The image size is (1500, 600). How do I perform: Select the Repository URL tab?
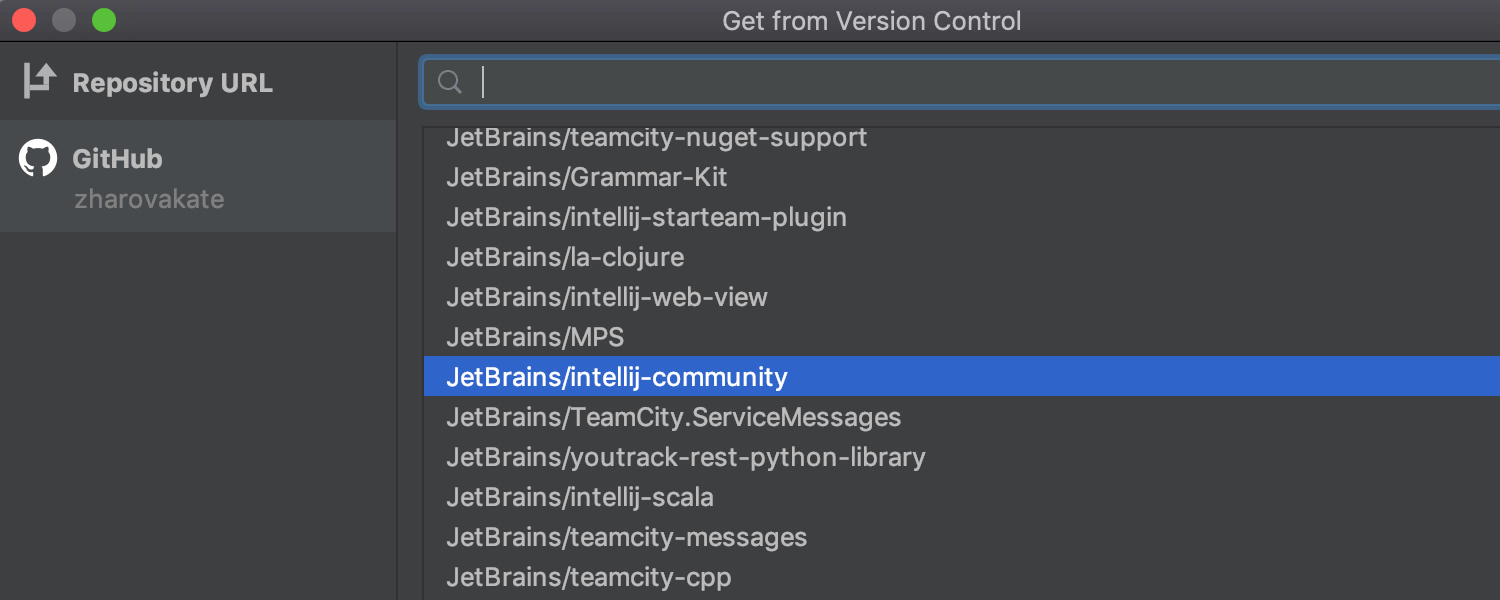(172, 83)
